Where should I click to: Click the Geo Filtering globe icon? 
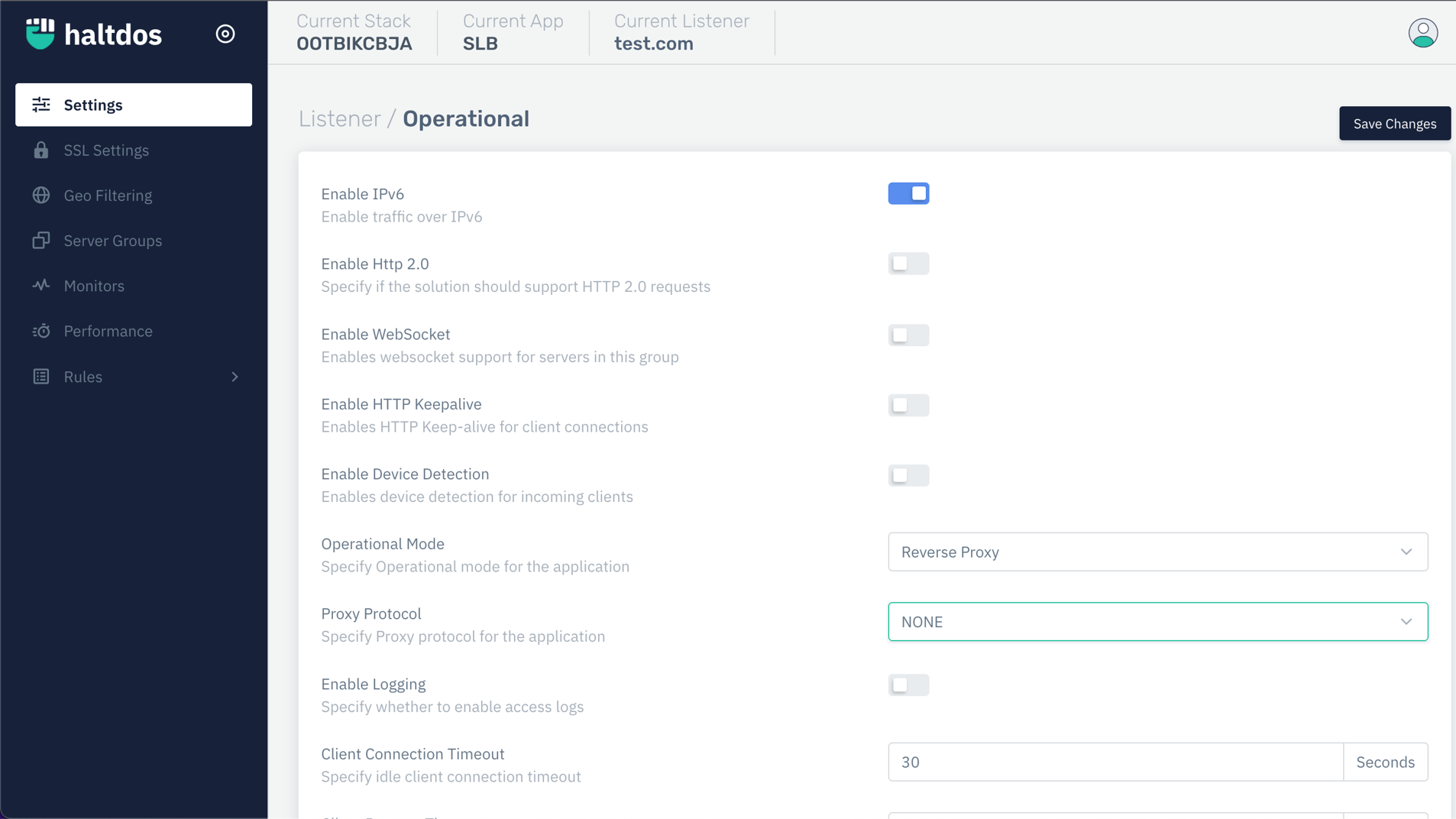point(41,196)
